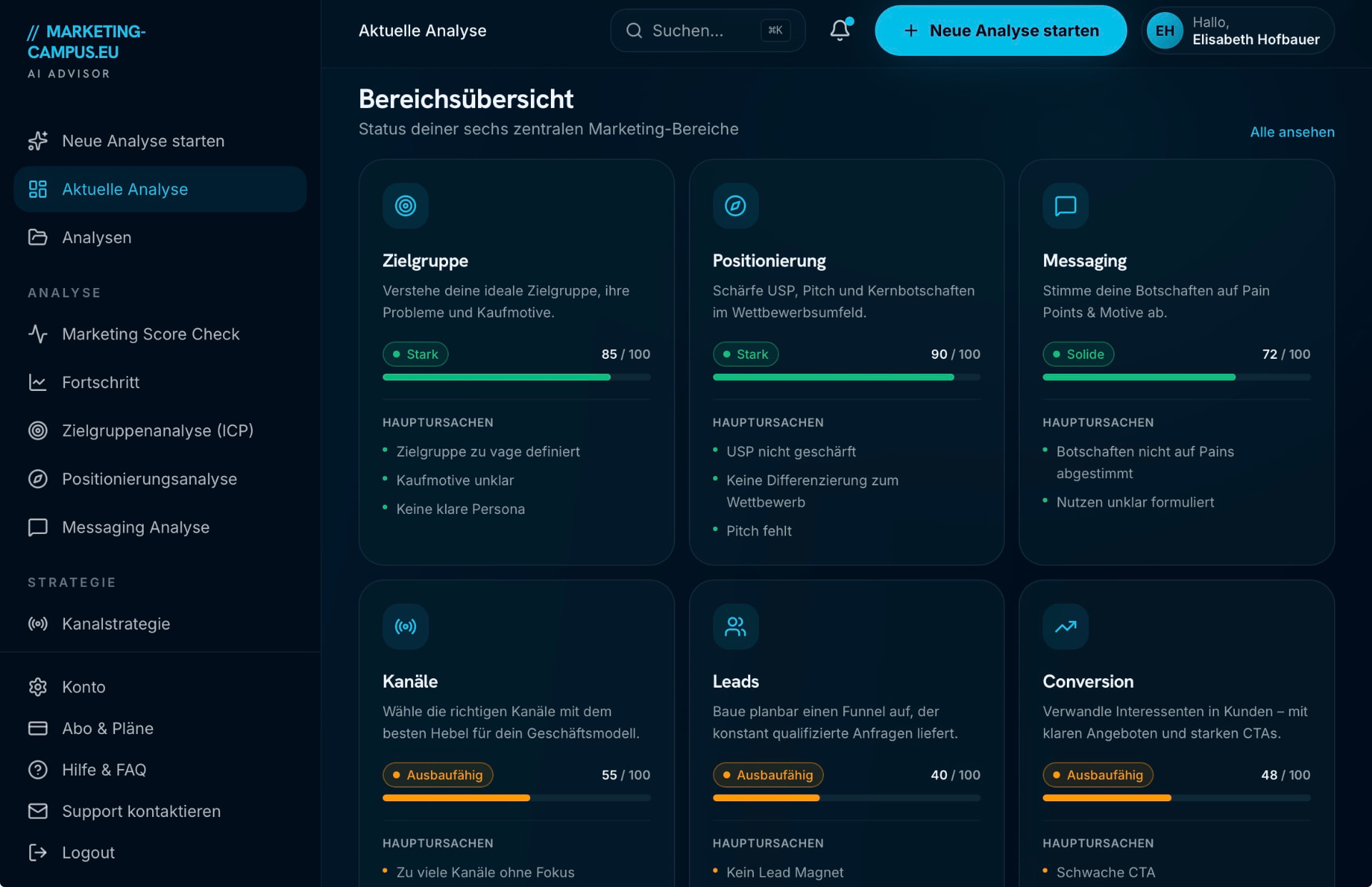1372x887 pixels.
Task: Click the dashboard grid icon for Aktuelle Analyse
Action: coord(38,189)
